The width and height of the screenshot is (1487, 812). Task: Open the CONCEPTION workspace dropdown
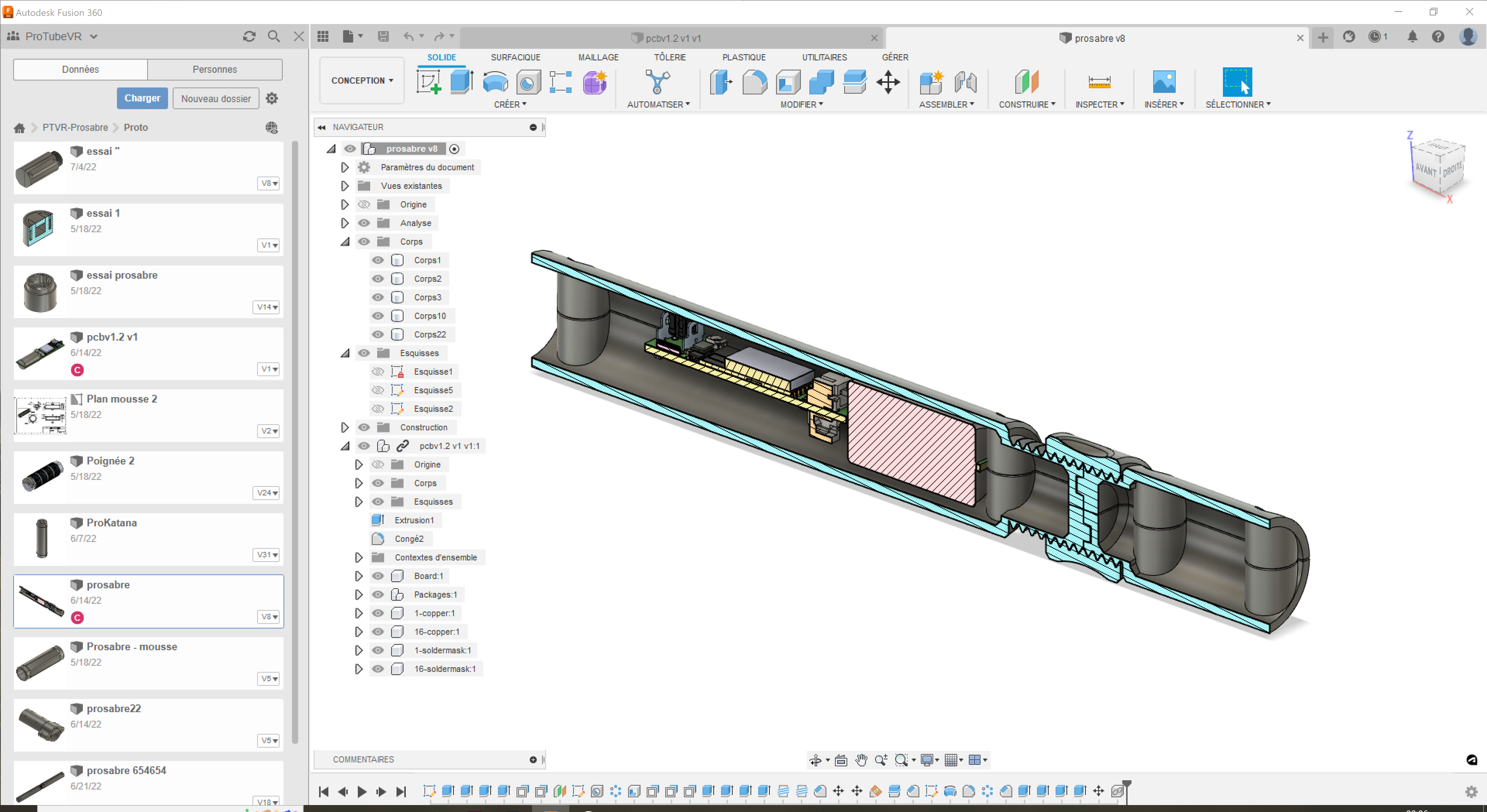[362, 80]
